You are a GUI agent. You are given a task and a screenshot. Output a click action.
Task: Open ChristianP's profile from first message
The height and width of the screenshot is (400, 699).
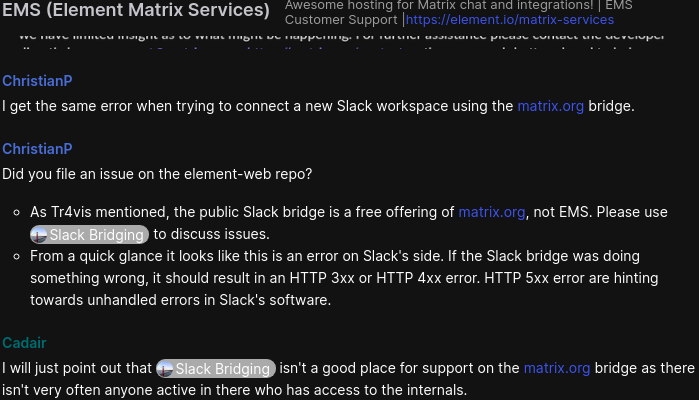pos(37,81)
